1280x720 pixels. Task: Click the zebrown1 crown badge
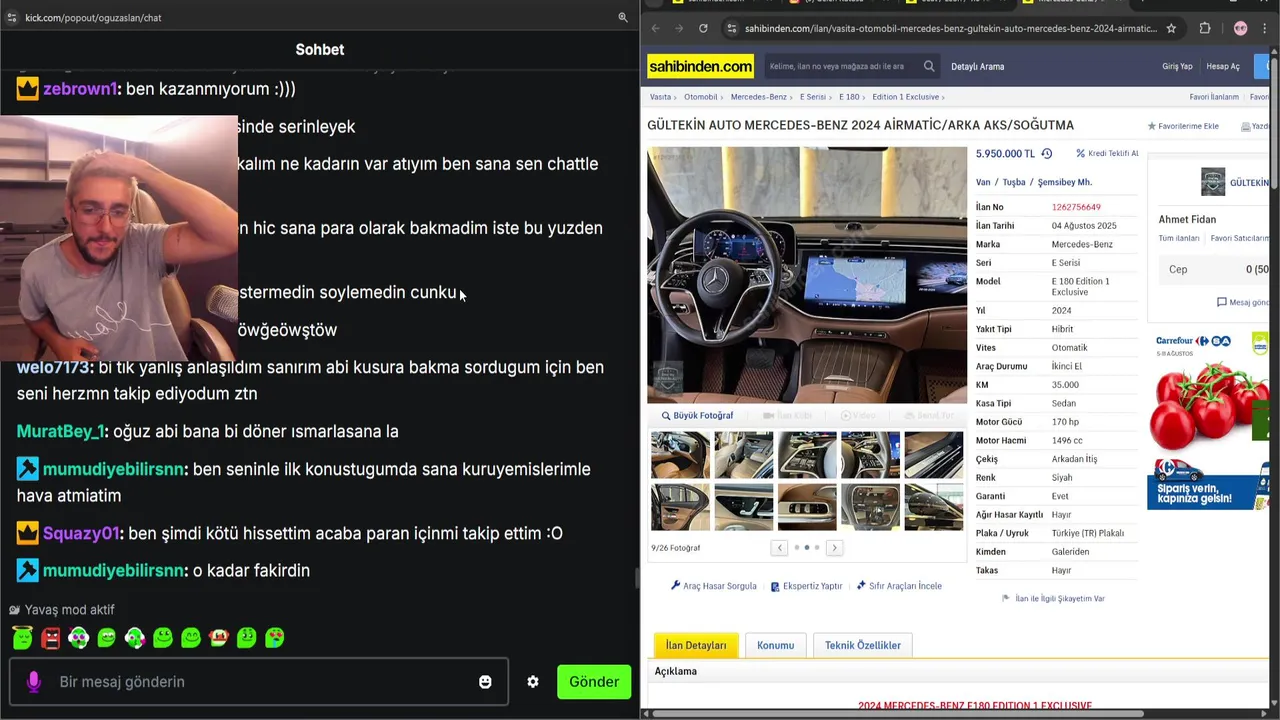27,89
